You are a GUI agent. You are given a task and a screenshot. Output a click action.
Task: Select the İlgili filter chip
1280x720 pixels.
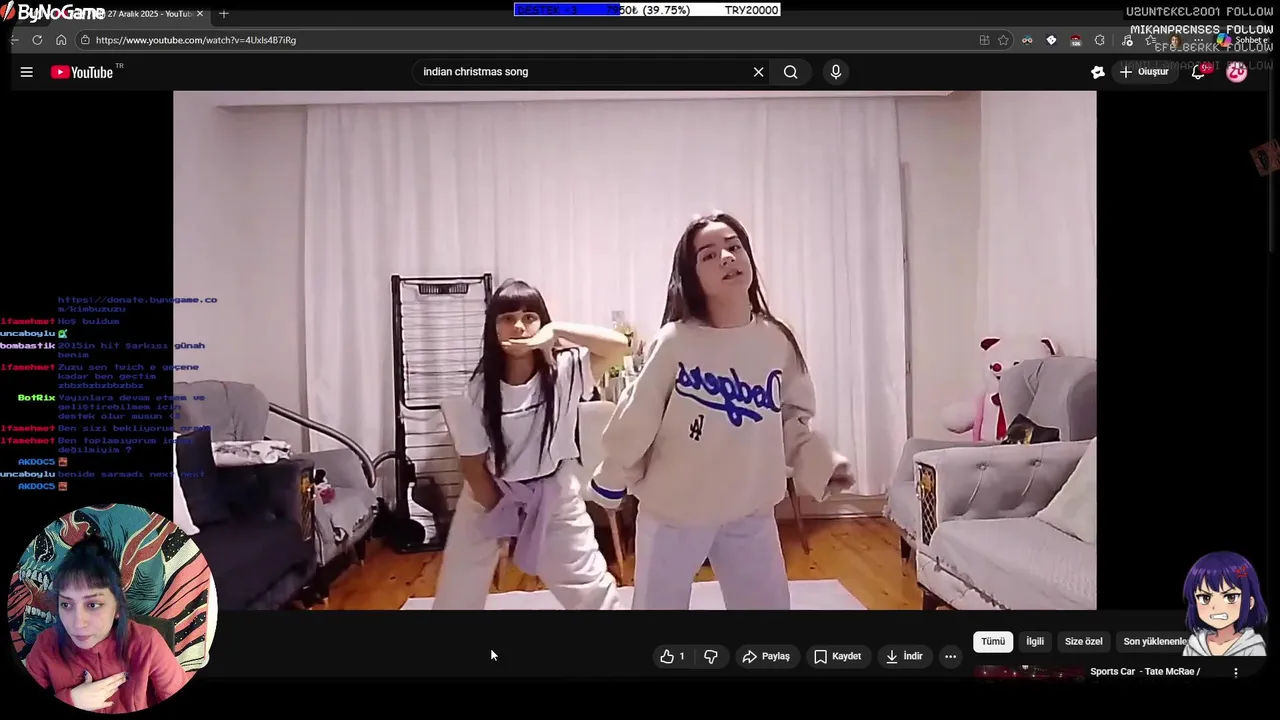pyautogui.click(x=1035, y=641)
